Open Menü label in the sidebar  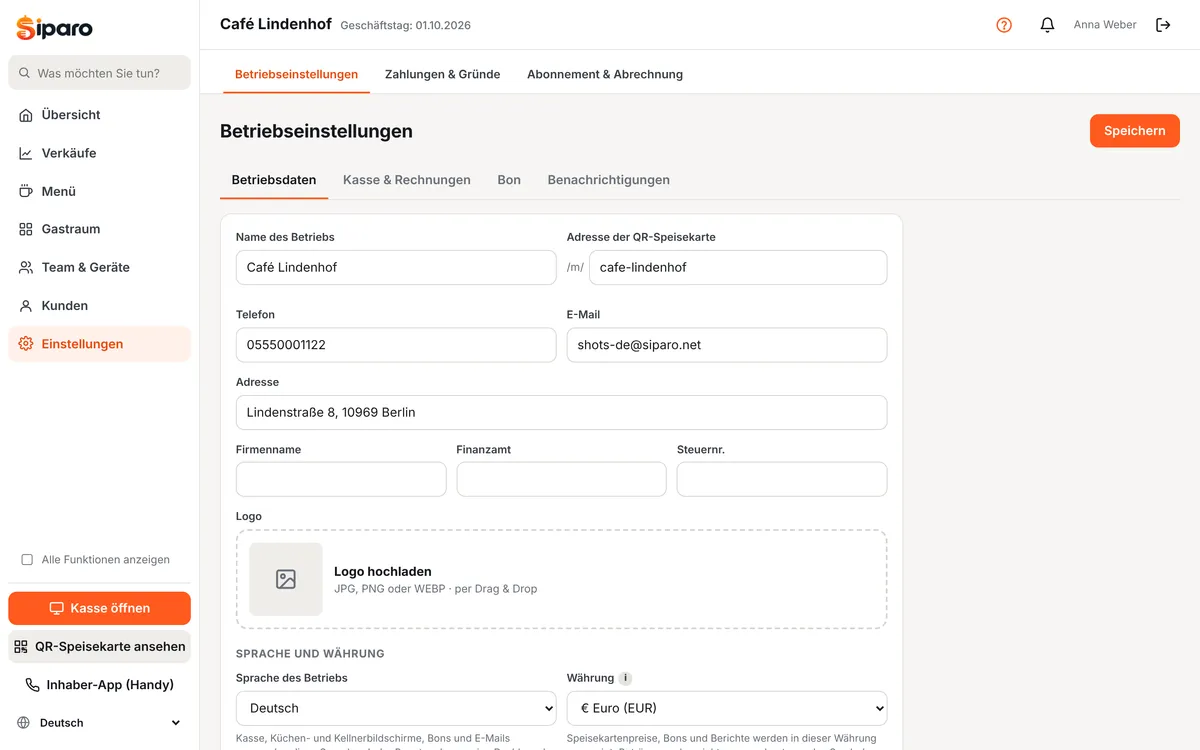pos(59,191)
